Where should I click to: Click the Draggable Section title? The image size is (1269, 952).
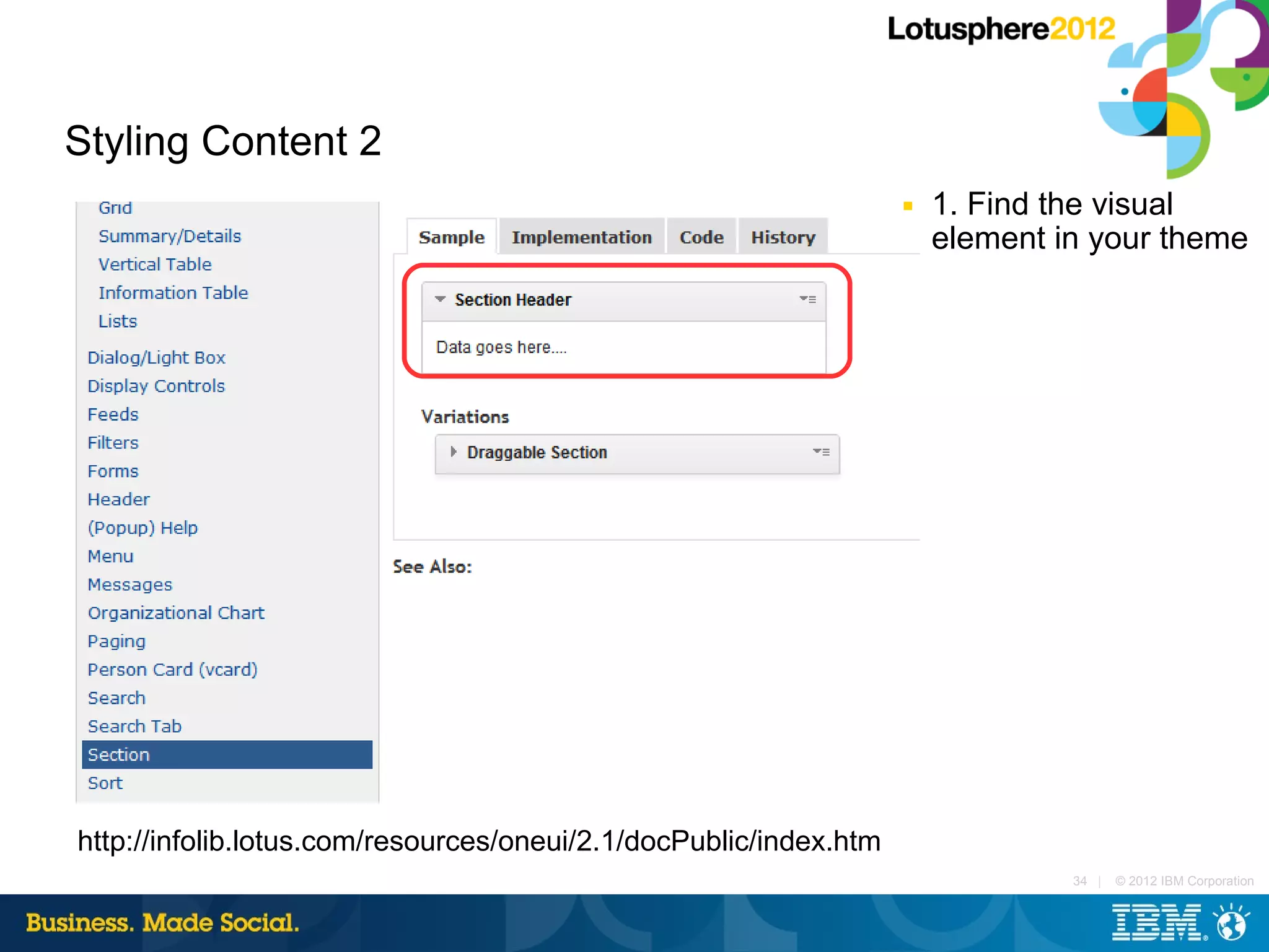[537, 452]
